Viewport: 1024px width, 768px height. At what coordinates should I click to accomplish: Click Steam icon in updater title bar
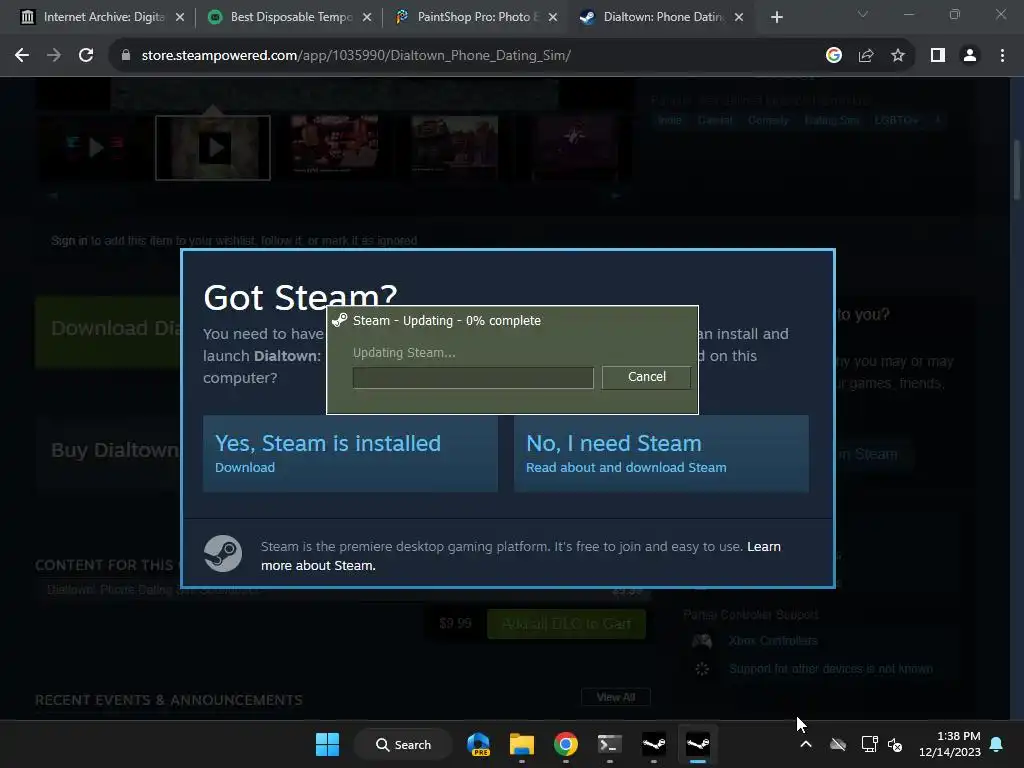(340, 320)
